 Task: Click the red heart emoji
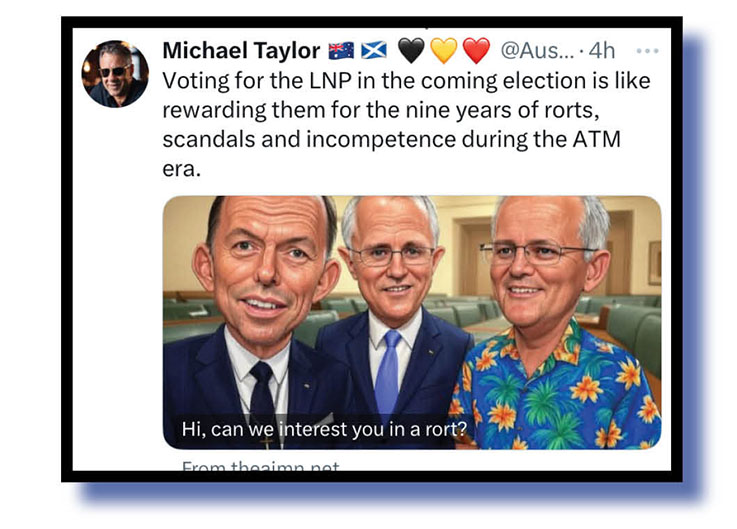click(476, 50)
